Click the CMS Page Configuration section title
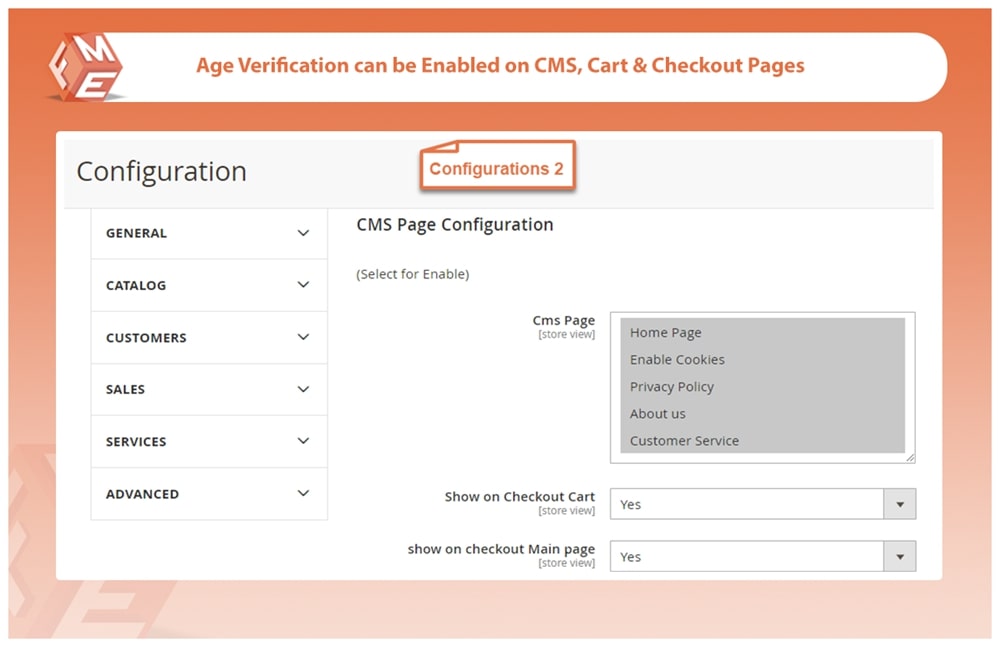1000x647 pixels. [454, 225]
